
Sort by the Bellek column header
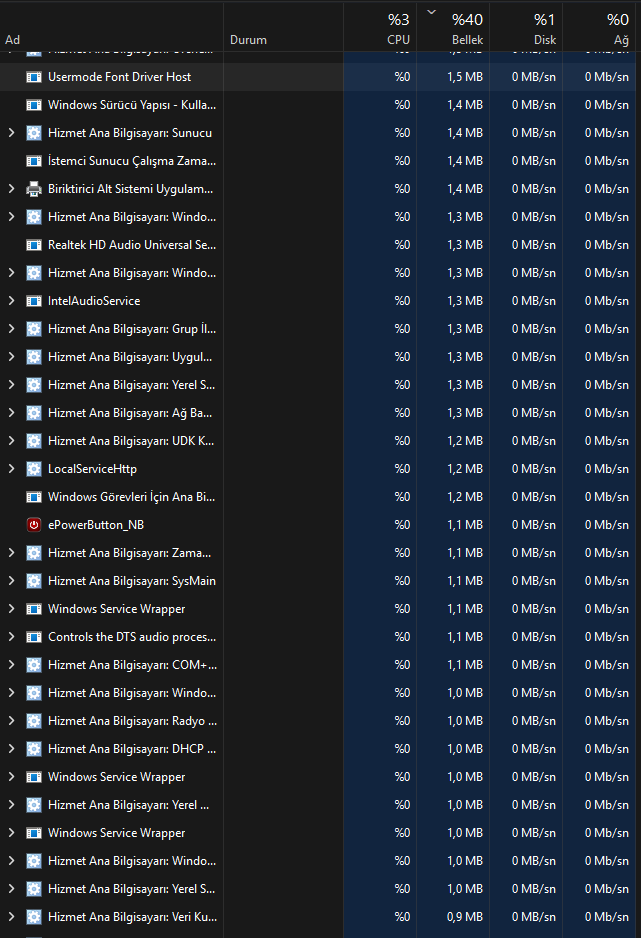coord(453,28)
